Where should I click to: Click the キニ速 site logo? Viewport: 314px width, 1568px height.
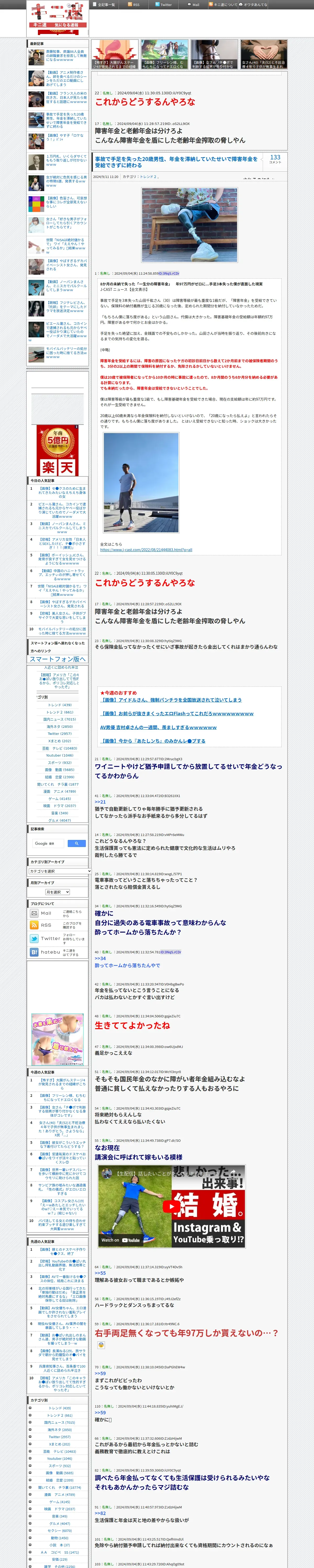click(x=58, y=18)
